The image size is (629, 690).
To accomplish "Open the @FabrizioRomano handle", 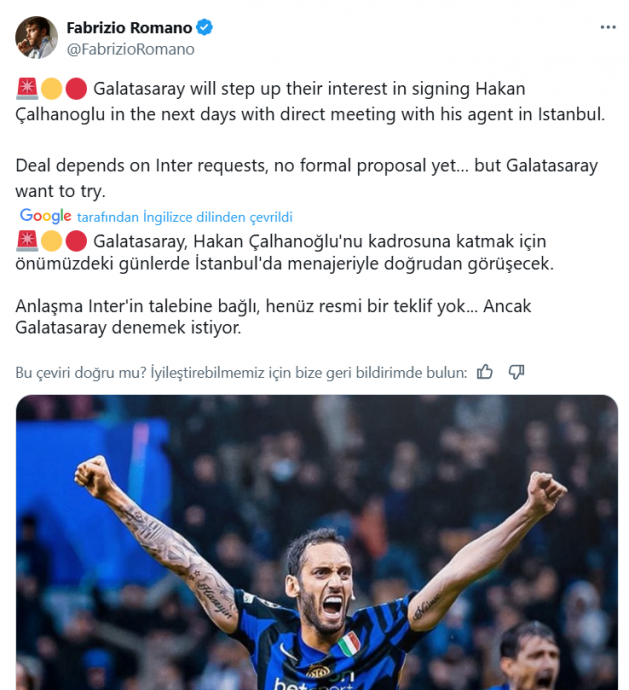I will (x=131, y=49).
